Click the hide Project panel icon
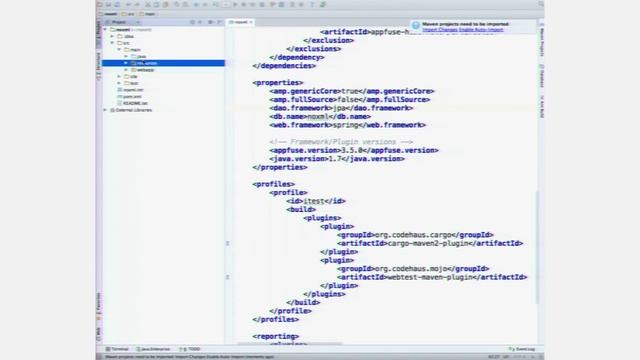 (220, 22)
